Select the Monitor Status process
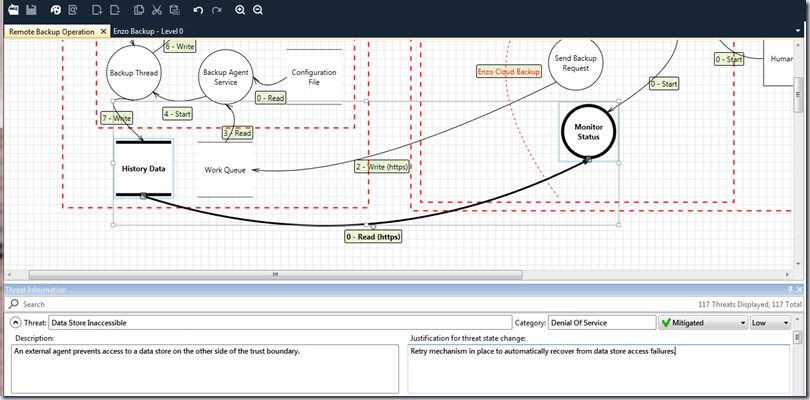Image resolution: width=810 pixels, height=400 pixels. click(588, 132)
